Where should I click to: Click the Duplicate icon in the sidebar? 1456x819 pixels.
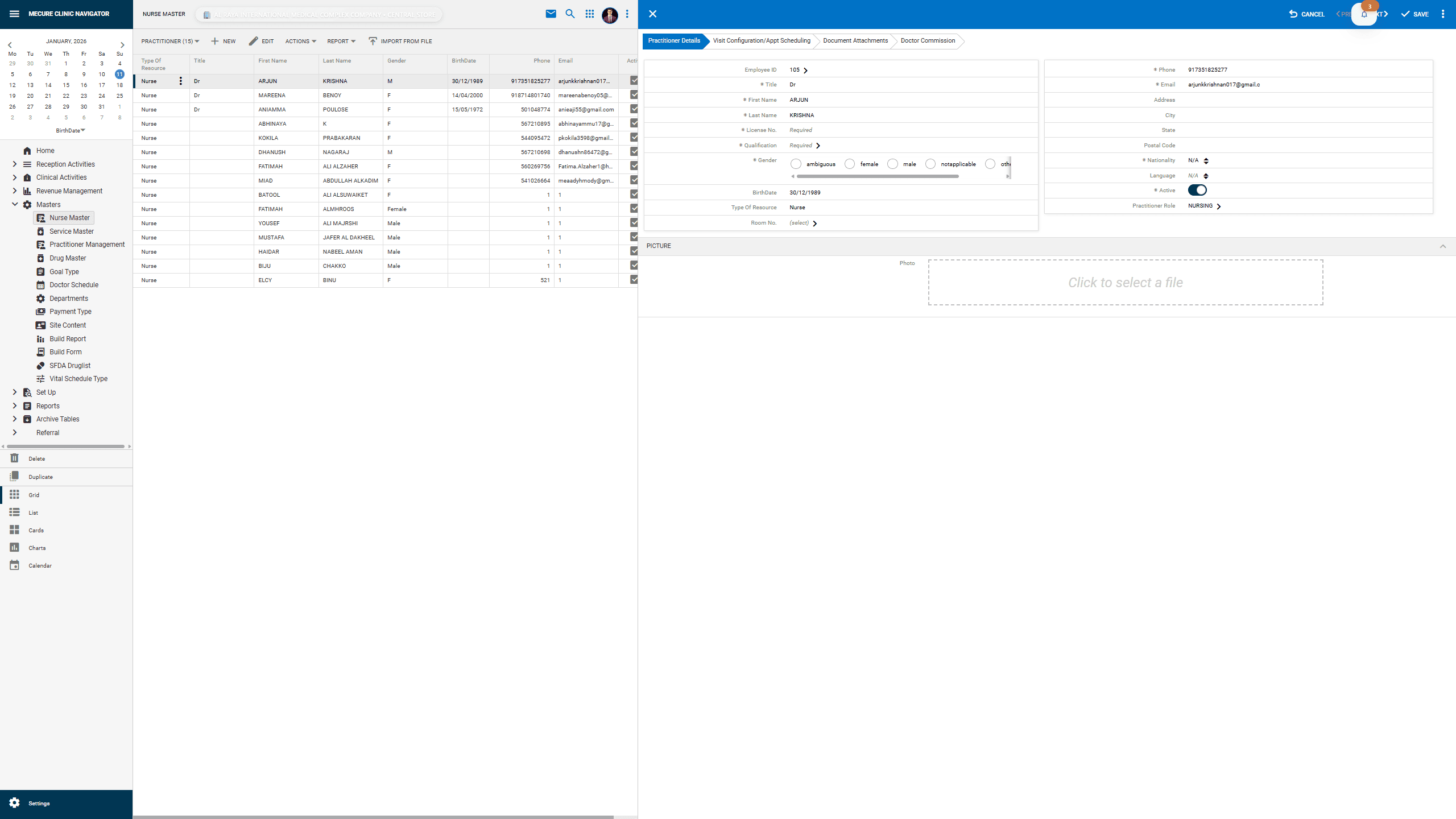15,477
